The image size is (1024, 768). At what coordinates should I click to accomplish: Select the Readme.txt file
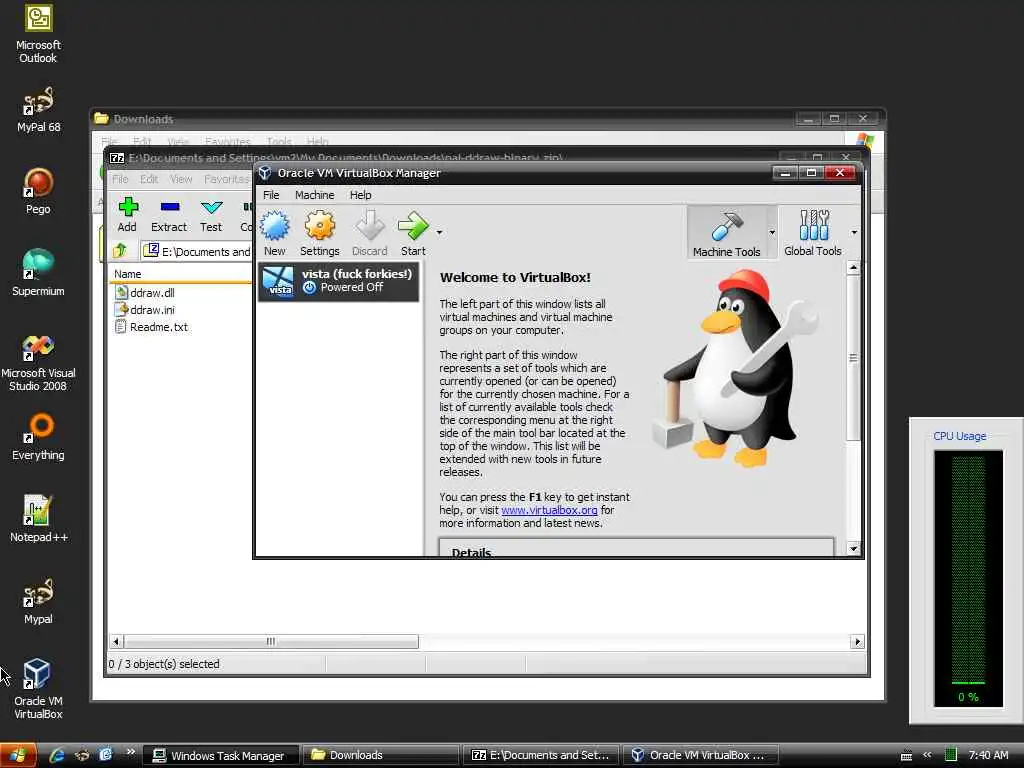152,327
